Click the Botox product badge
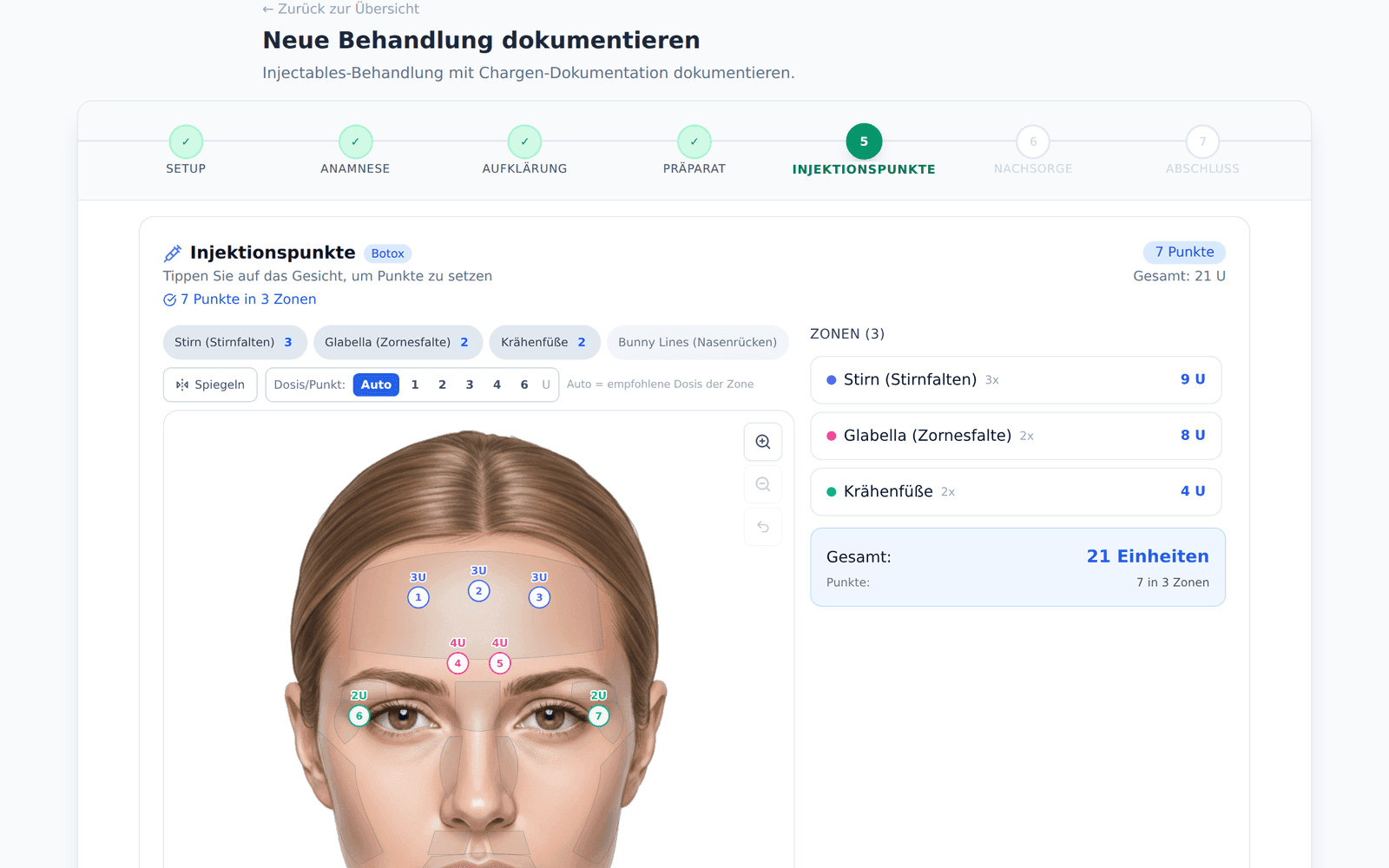This screenshot has height=868, width=1389. [x=387, y=253]
